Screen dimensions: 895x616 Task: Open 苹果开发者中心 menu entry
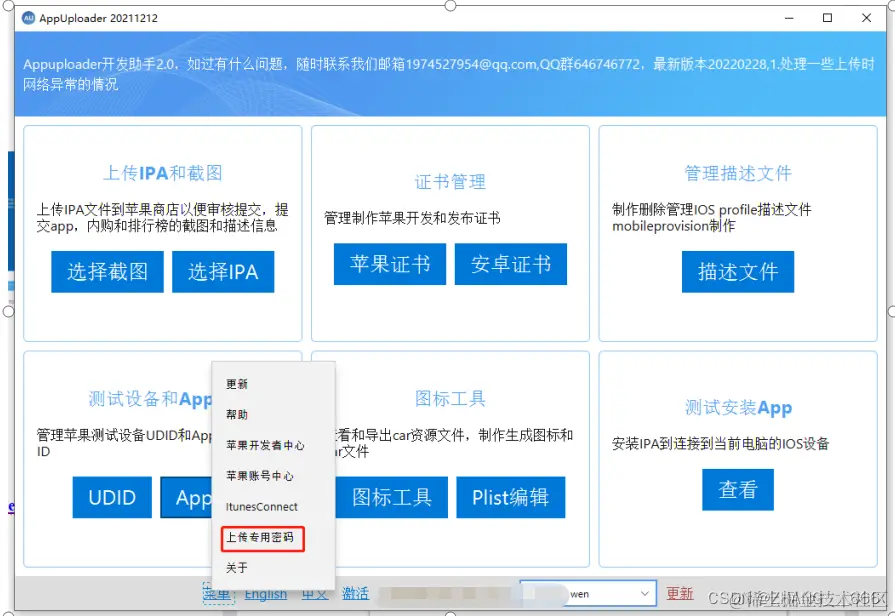point(265,445)
